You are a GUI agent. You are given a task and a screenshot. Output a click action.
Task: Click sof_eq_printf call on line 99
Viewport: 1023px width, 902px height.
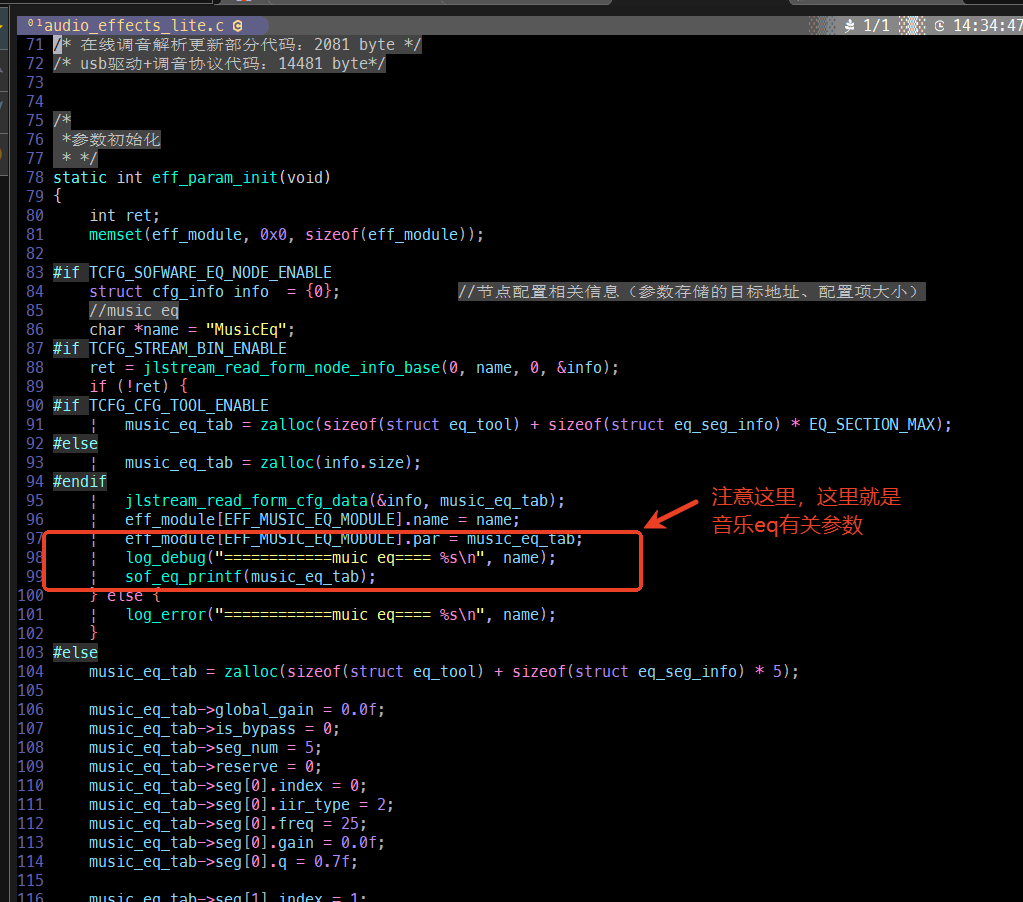[x=183, y=577]
